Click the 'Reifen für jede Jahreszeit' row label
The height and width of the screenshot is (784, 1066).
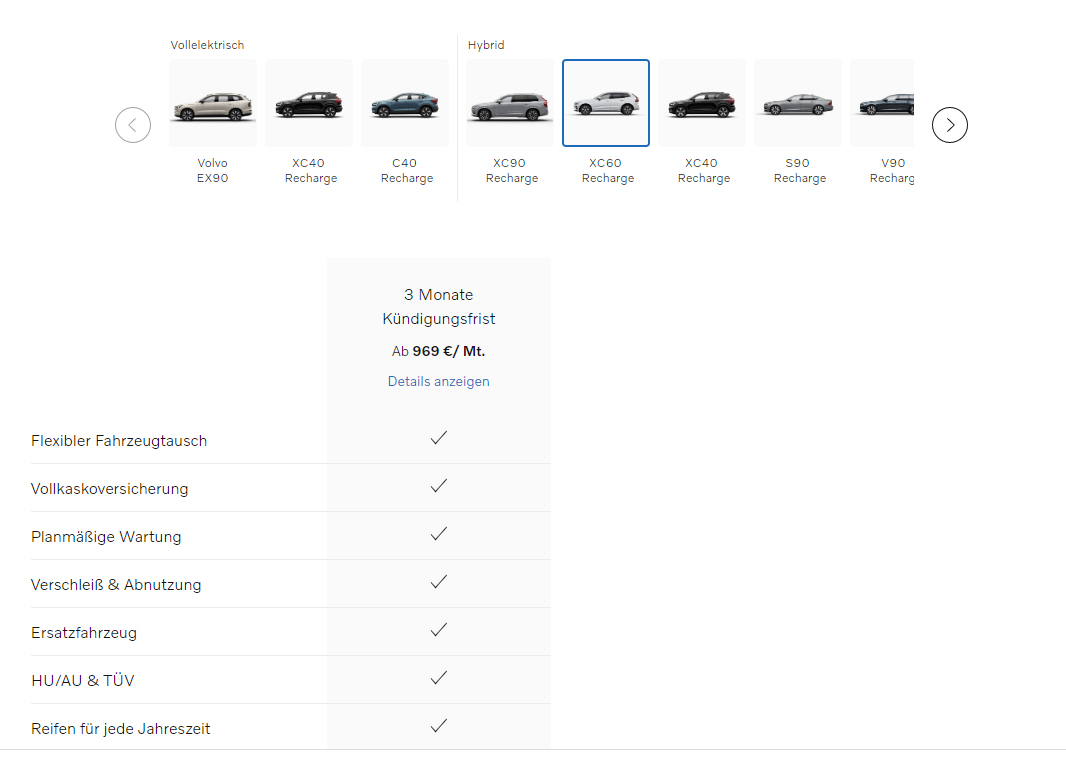pos(121,729)
